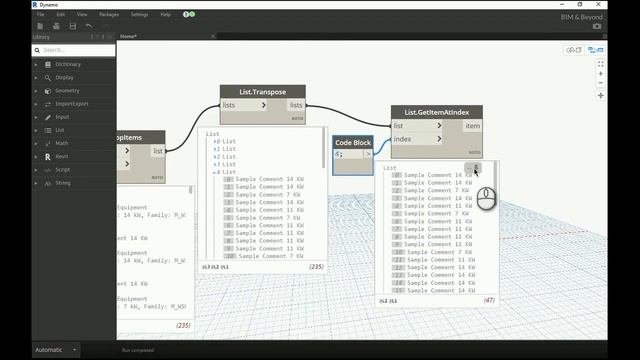
Task: Click the String category icon
Action: 48,183
